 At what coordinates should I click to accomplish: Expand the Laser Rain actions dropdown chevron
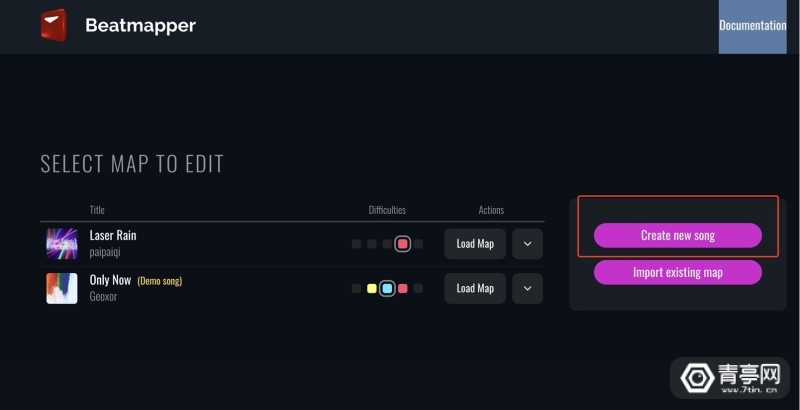(528, 244)
